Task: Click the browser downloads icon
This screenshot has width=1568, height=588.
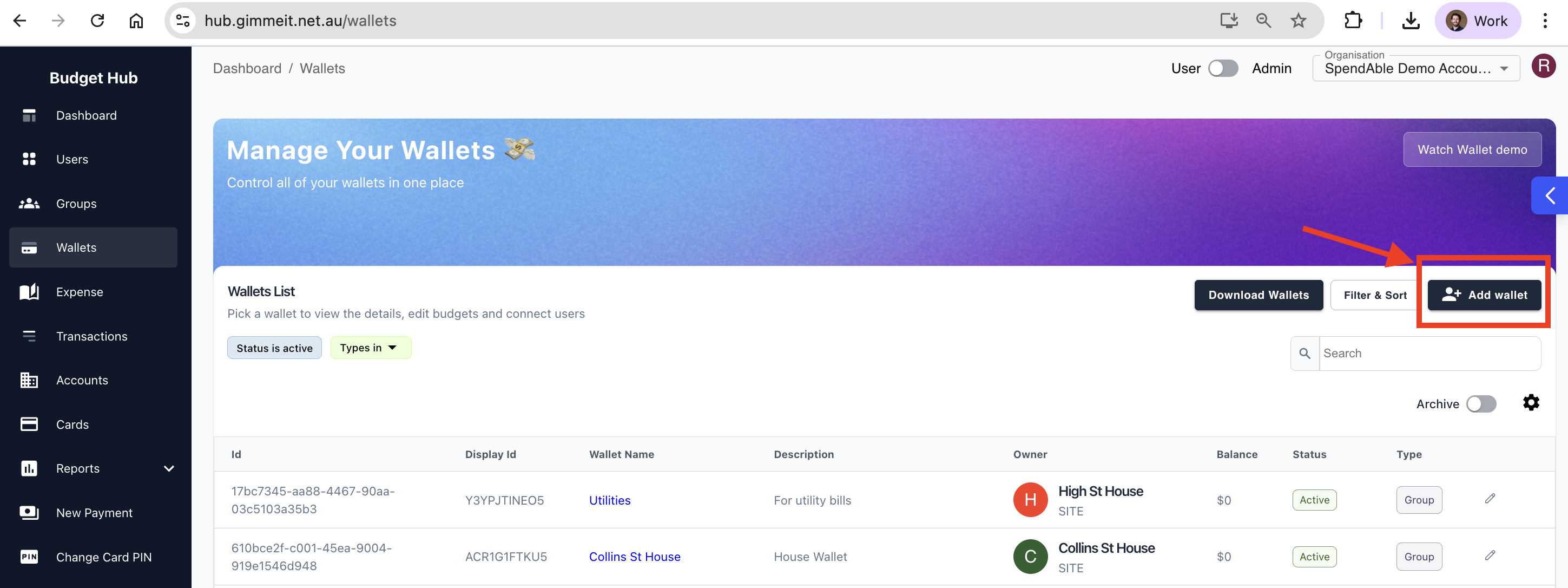Action: [x=1411, y=21]
